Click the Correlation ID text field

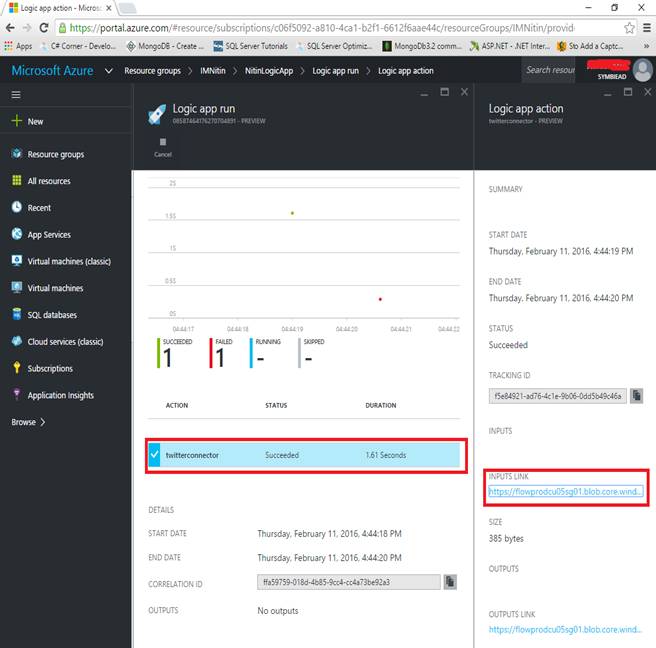348,582
